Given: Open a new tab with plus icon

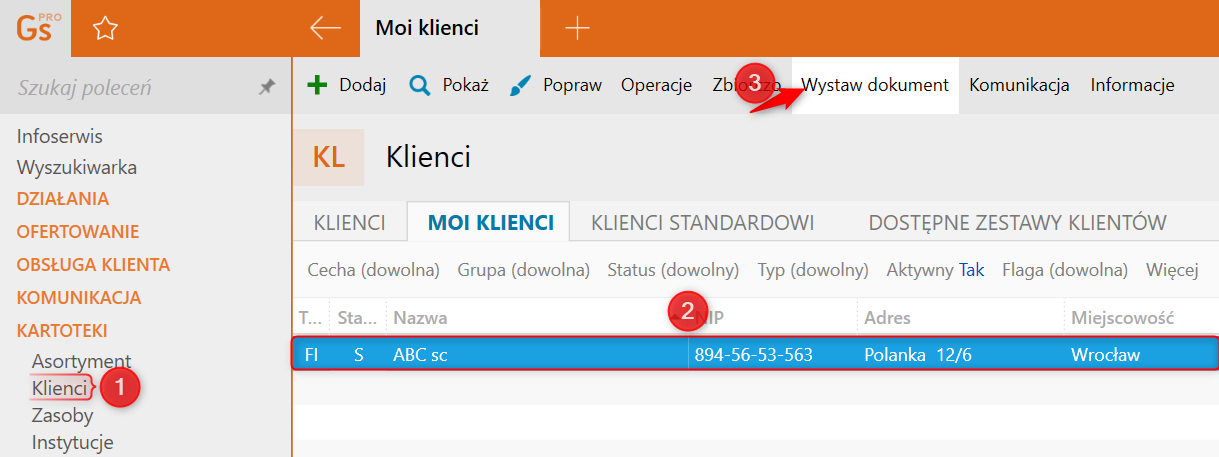Looking at the screenshot, I should click(577, 28).
